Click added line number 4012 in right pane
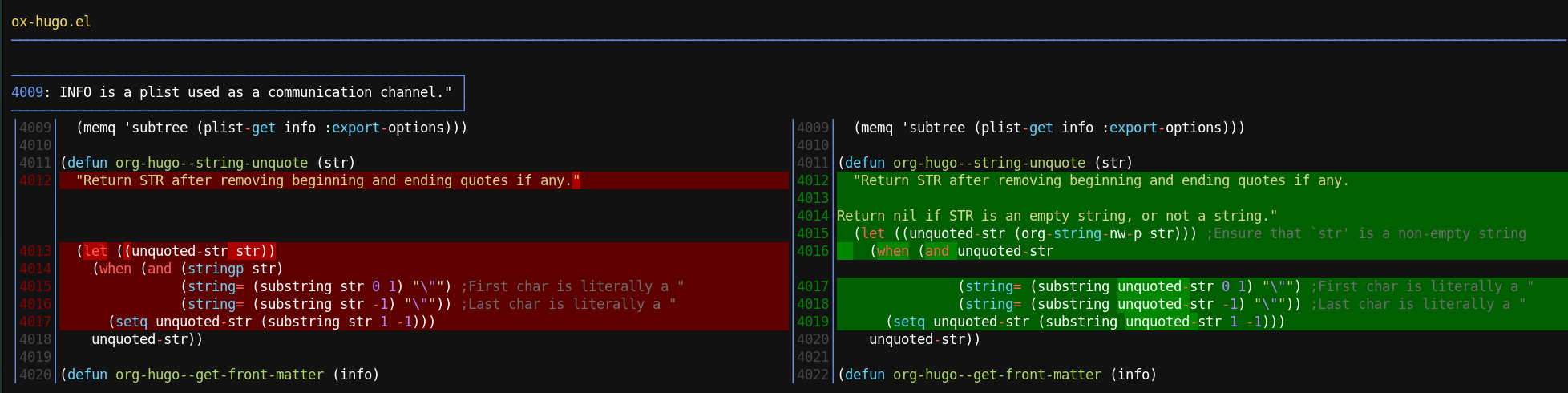1568x393 pixels. [x=813, y=180]
